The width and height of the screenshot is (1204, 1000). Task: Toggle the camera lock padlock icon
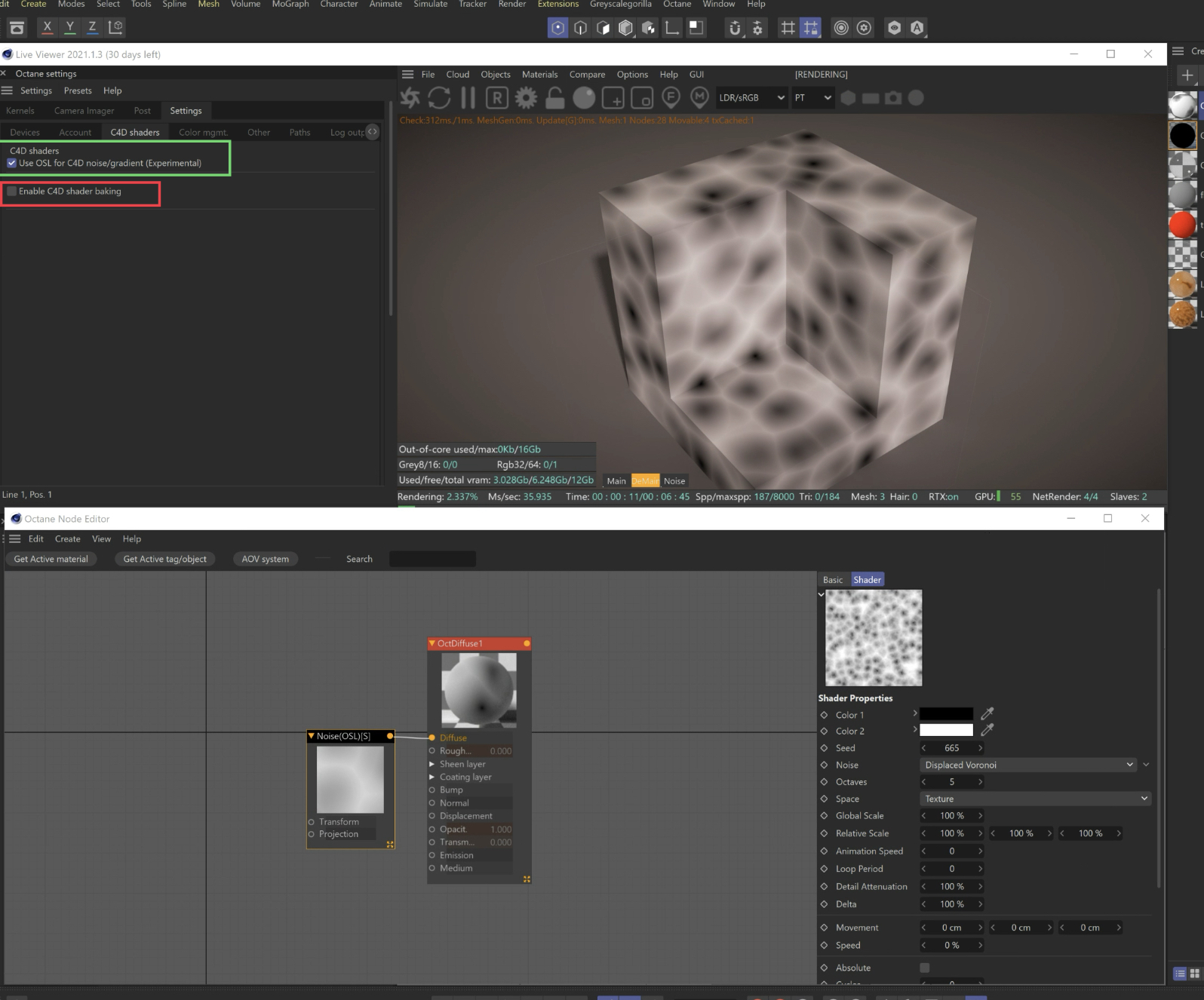[x=554, y=98]
